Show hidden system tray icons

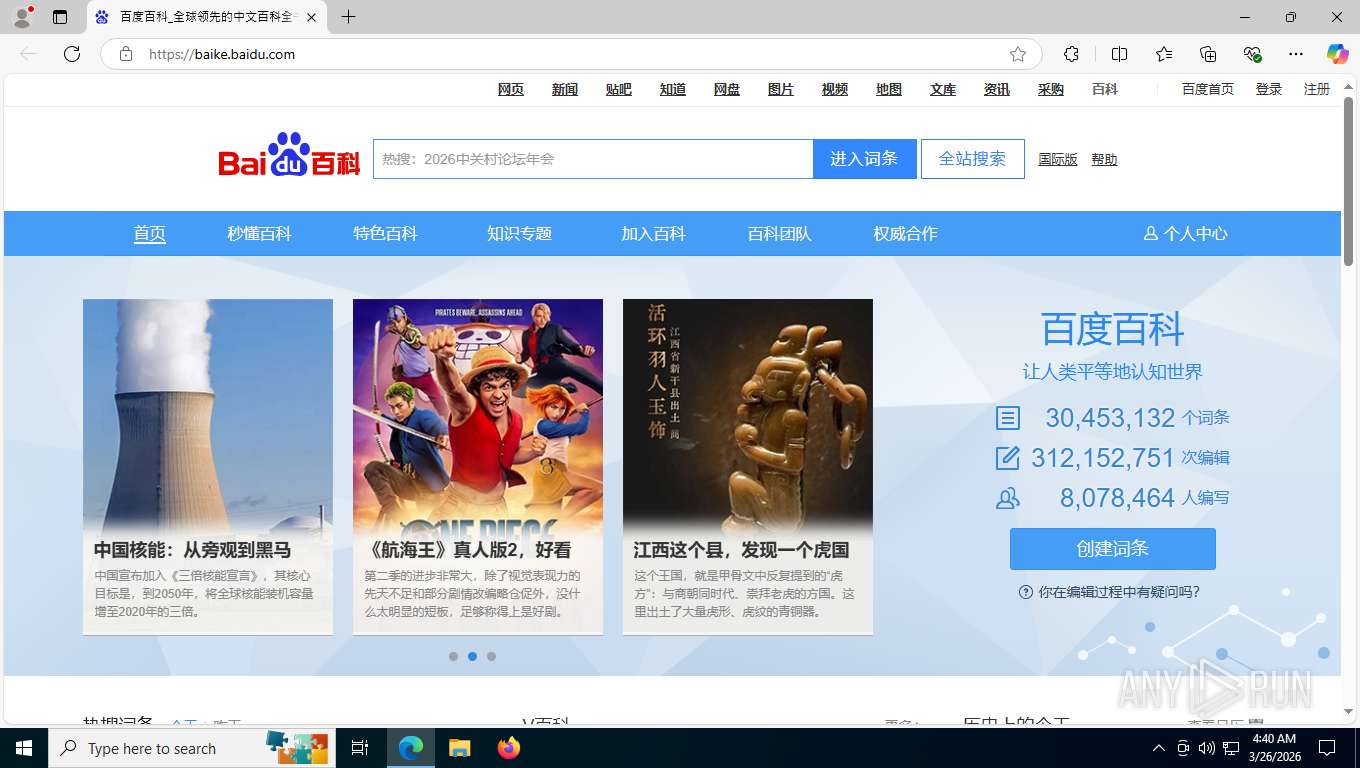(1159, 748)
